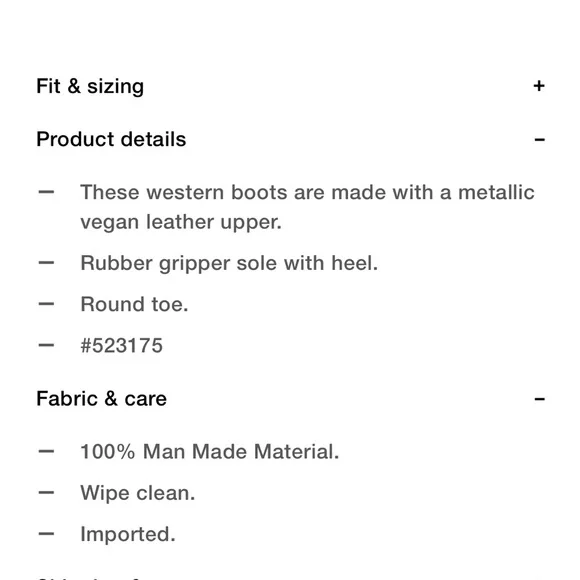580x580 pixels.
Task: Toggle the Fabric & care section heading
Action: click(x=101, y=399)
